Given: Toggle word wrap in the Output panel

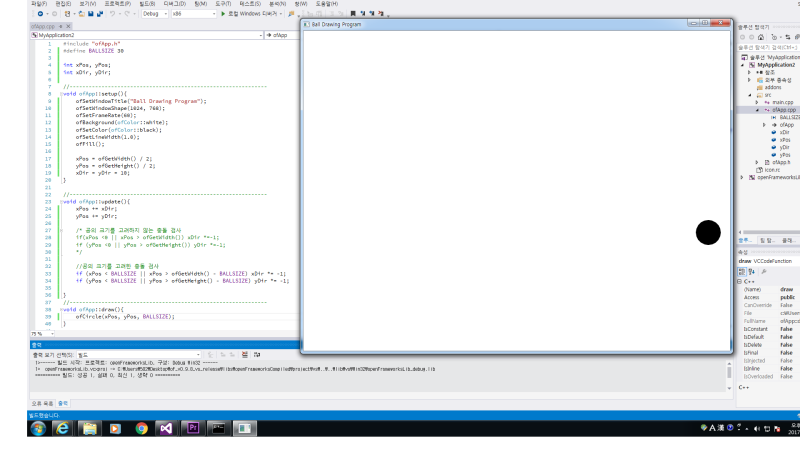Looking at the screenshot, I should pos(256,354).
